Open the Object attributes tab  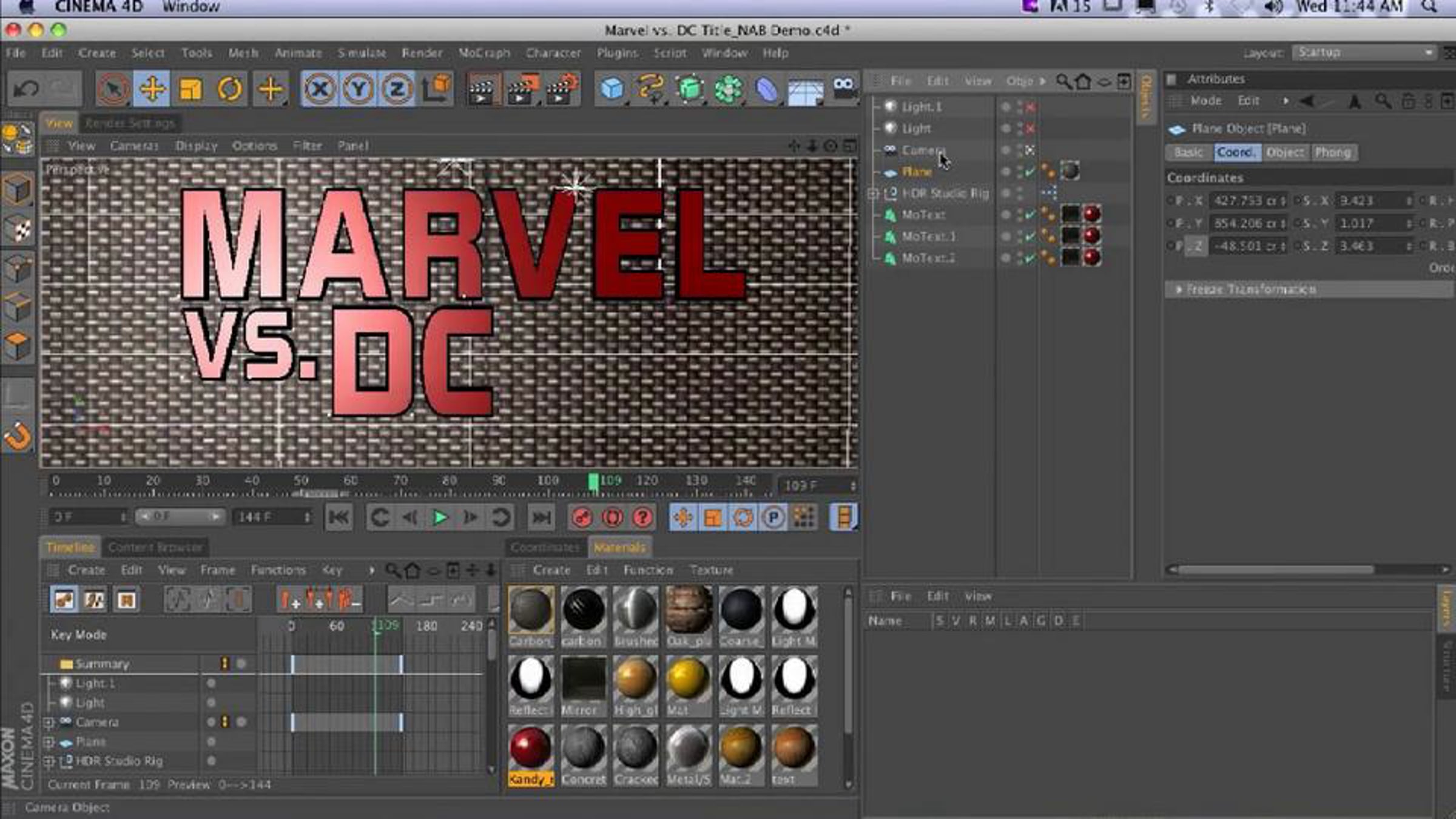click(x=1285, y=152)
